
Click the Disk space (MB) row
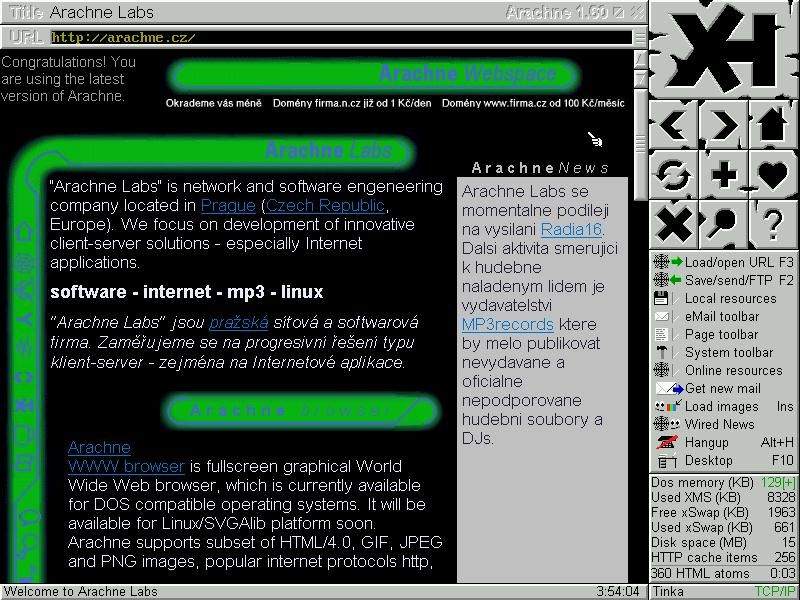[723, 542]
